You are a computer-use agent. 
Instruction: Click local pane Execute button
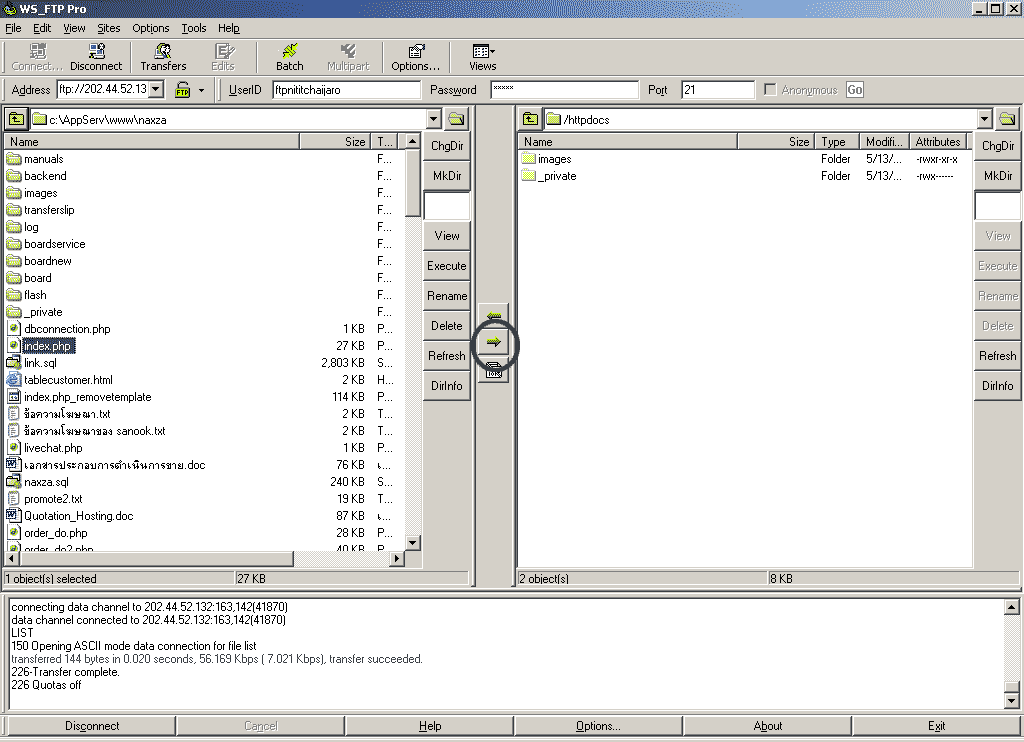coord(447,266)
